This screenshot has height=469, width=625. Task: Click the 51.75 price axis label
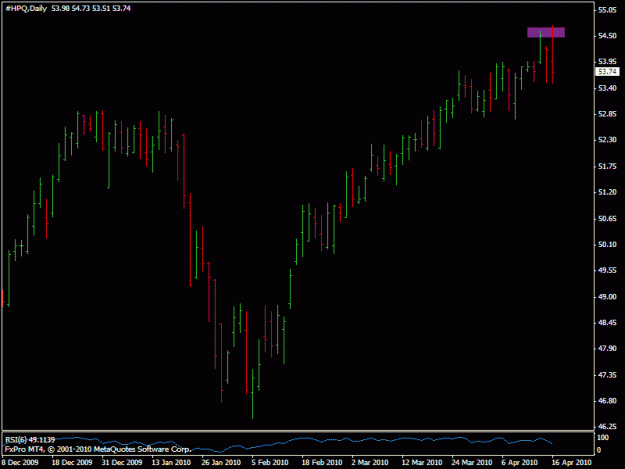pyautogui.click(x=607, y=167)
